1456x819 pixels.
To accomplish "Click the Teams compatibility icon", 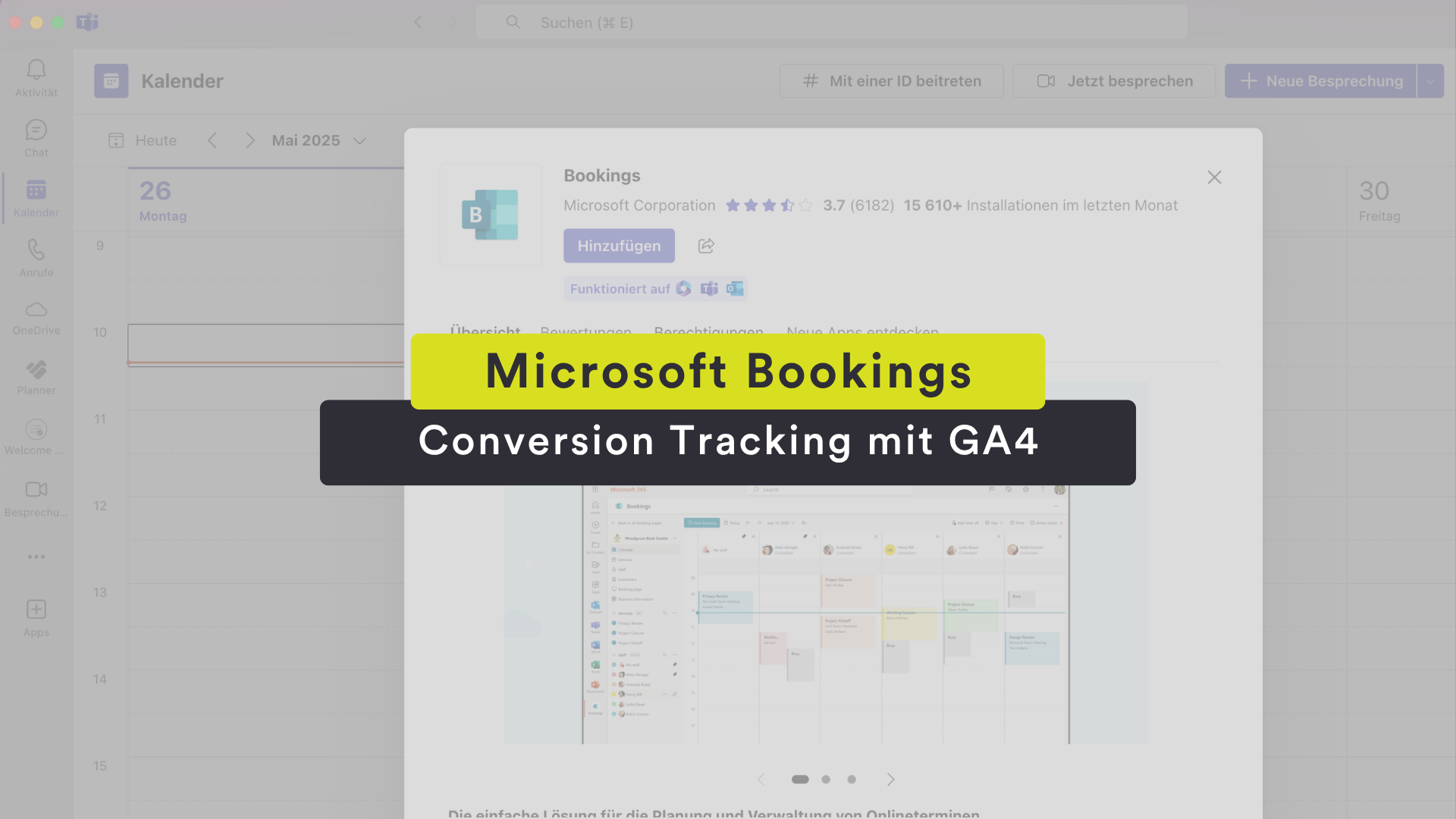I will 710,288.
